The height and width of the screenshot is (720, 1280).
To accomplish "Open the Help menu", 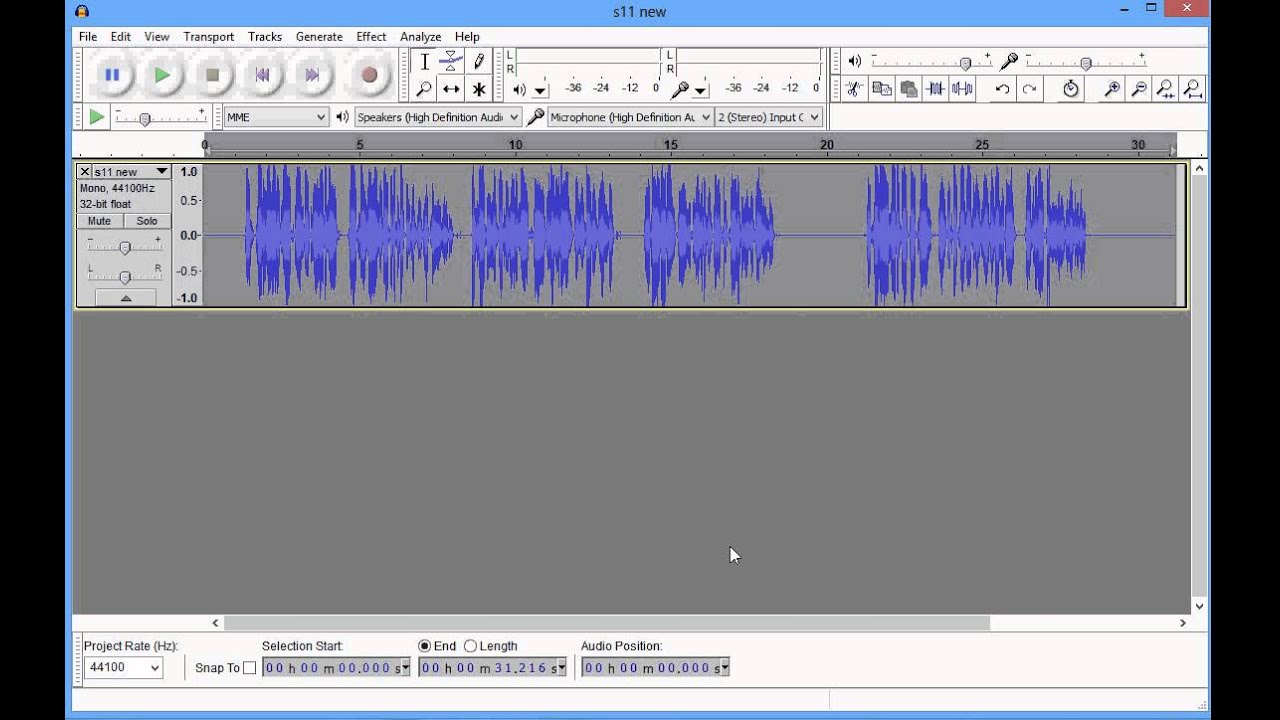I will click(467, 36).
